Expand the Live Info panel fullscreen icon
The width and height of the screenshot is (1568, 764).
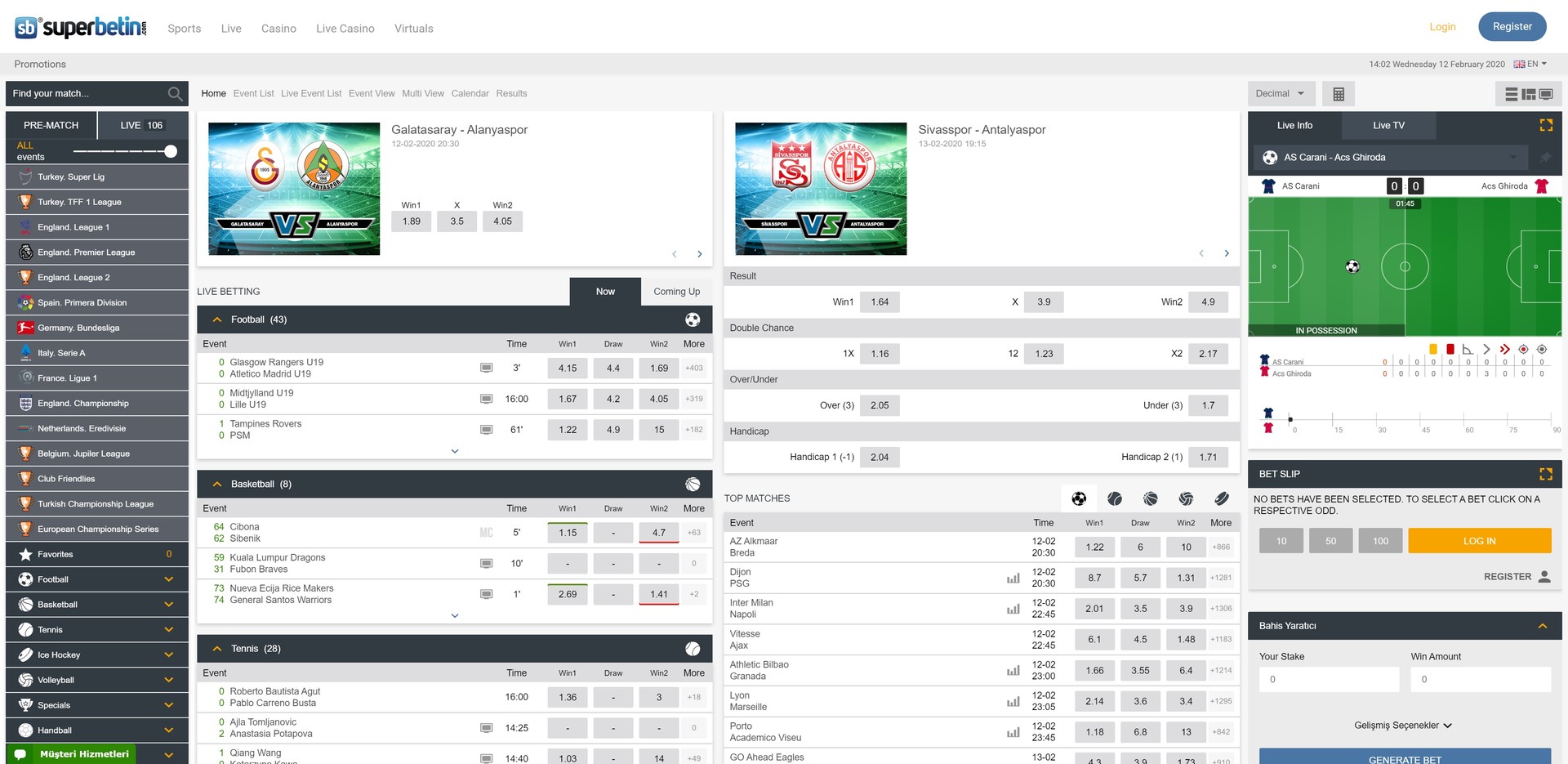tap(1545, 125)
